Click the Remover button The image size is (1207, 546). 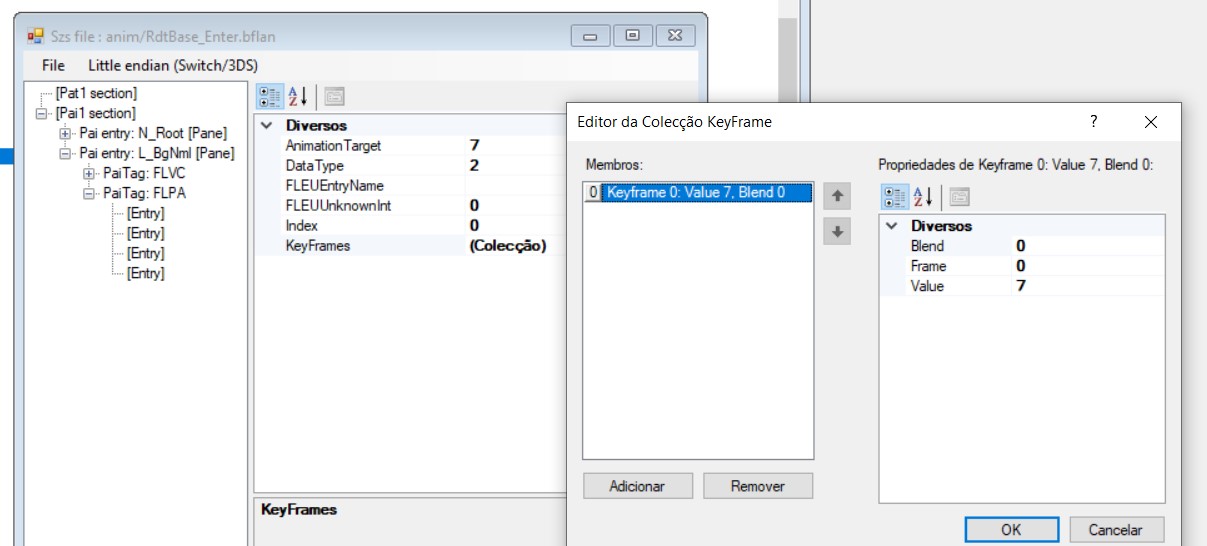pos(758,486)
